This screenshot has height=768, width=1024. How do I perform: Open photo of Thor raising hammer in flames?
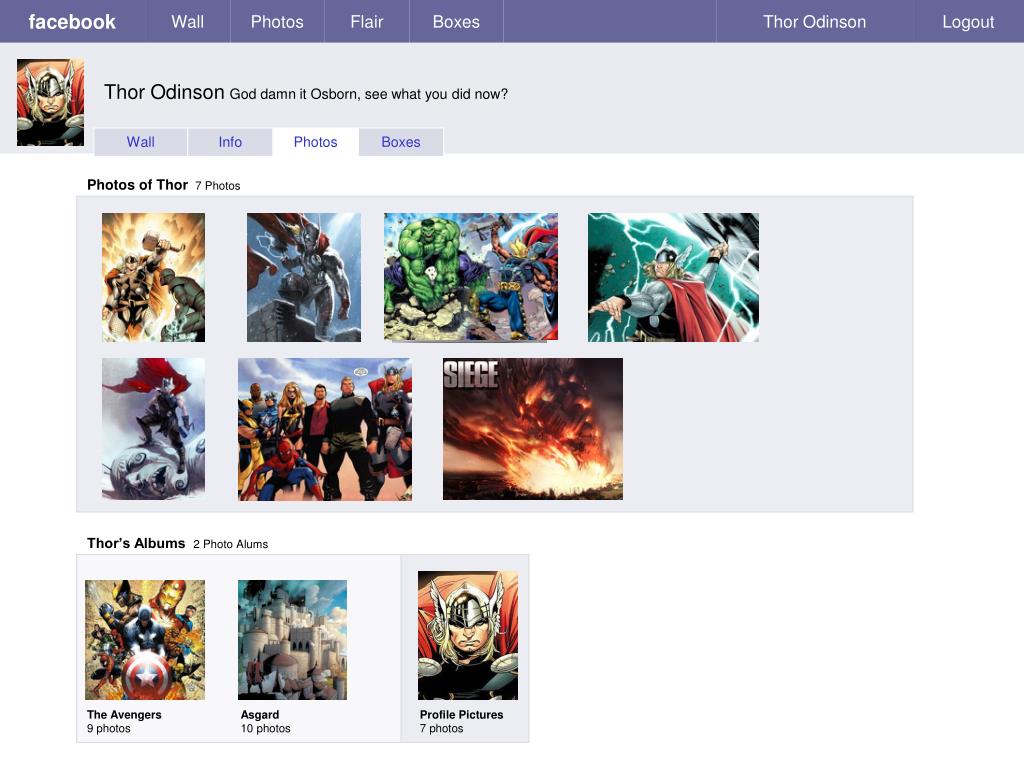pyautogui.click(x=153, y=277)
